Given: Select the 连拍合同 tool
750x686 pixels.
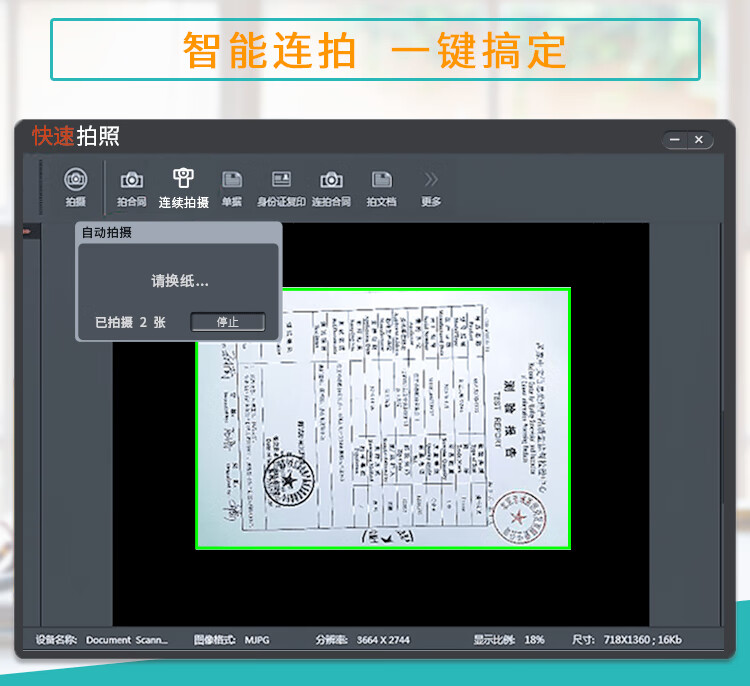Looking at the screenshot, I should (331, 188).
